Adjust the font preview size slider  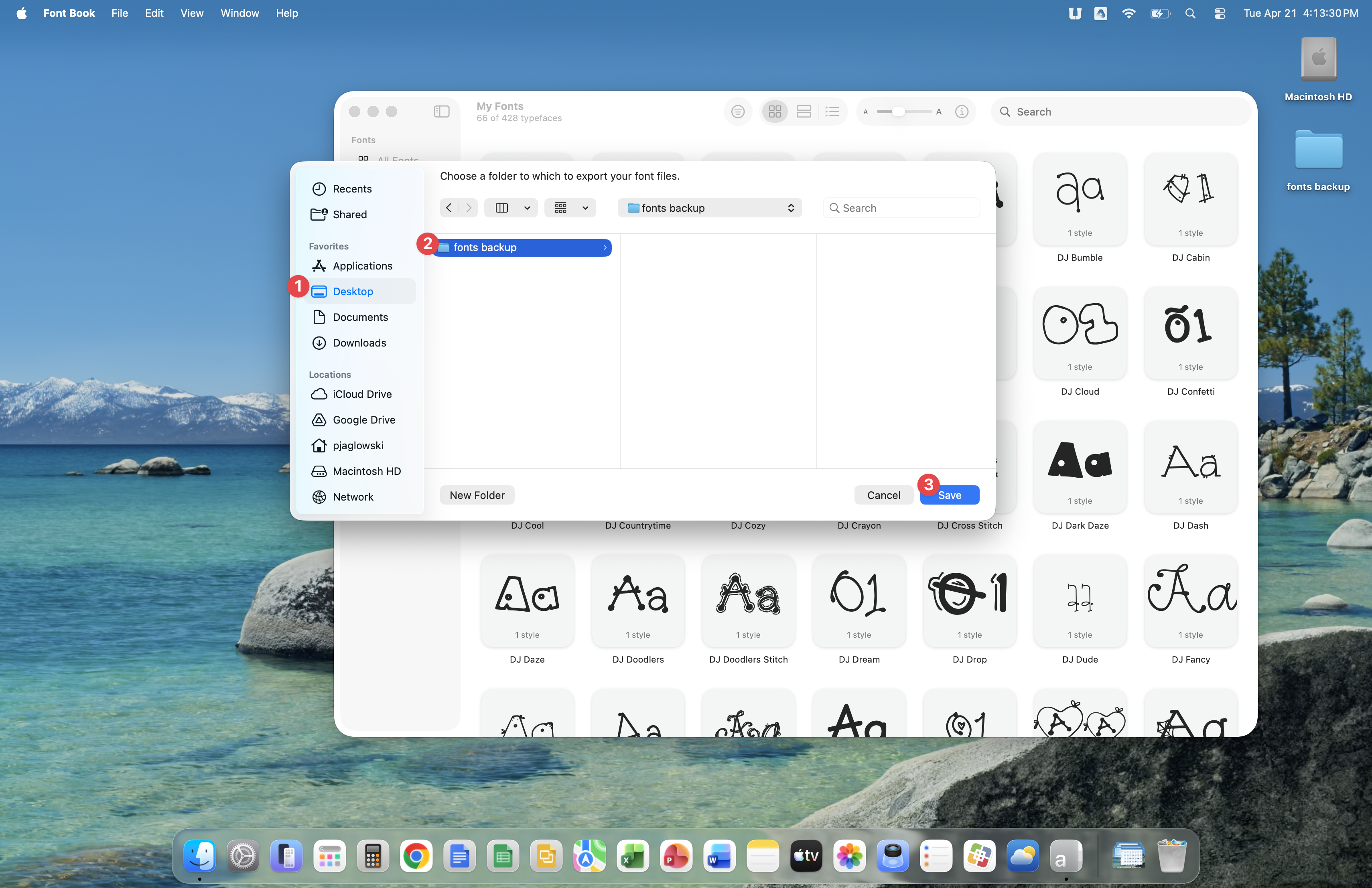898,112
